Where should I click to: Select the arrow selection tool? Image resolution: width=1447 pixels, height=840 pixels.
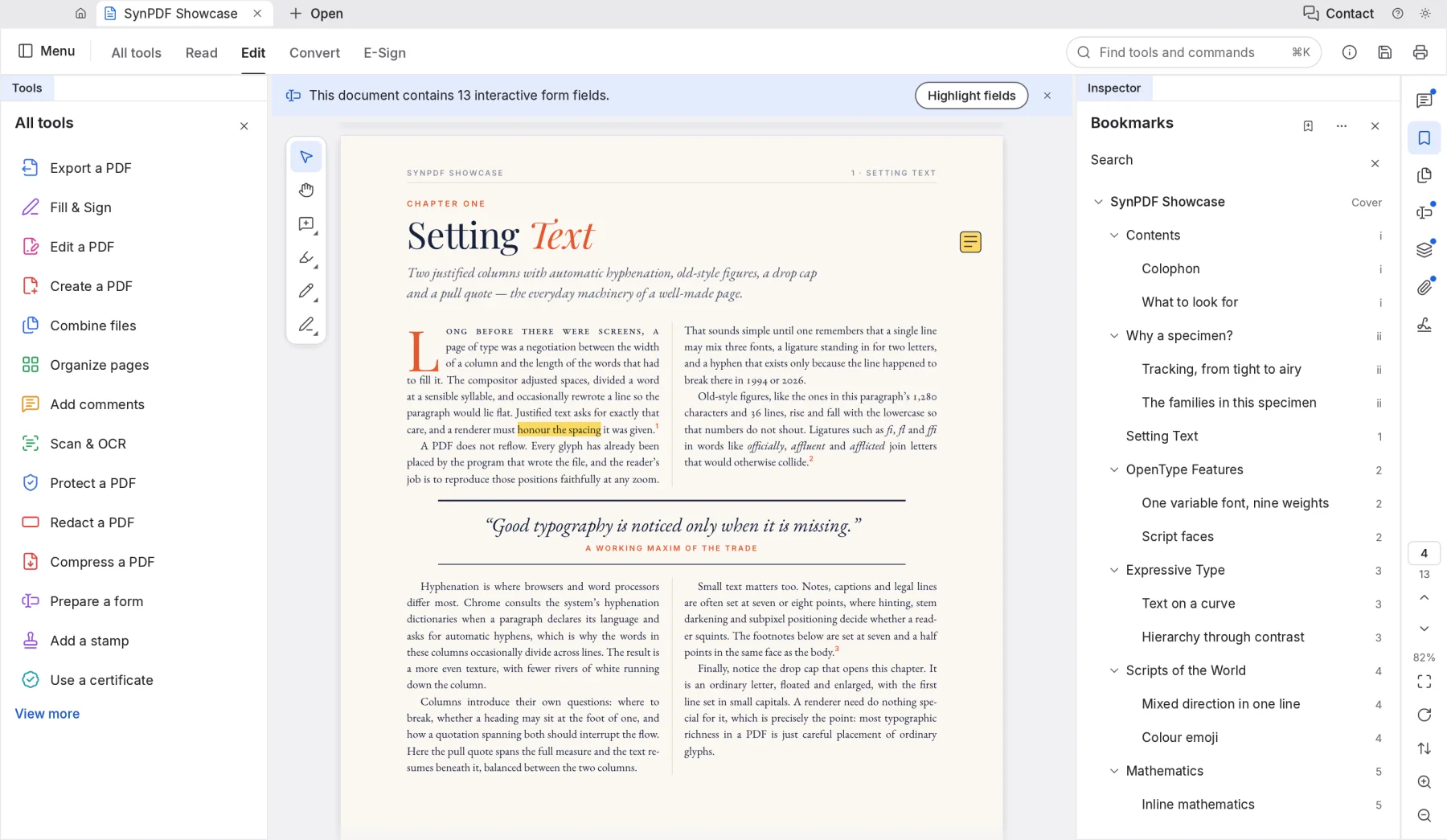(306, 157)
